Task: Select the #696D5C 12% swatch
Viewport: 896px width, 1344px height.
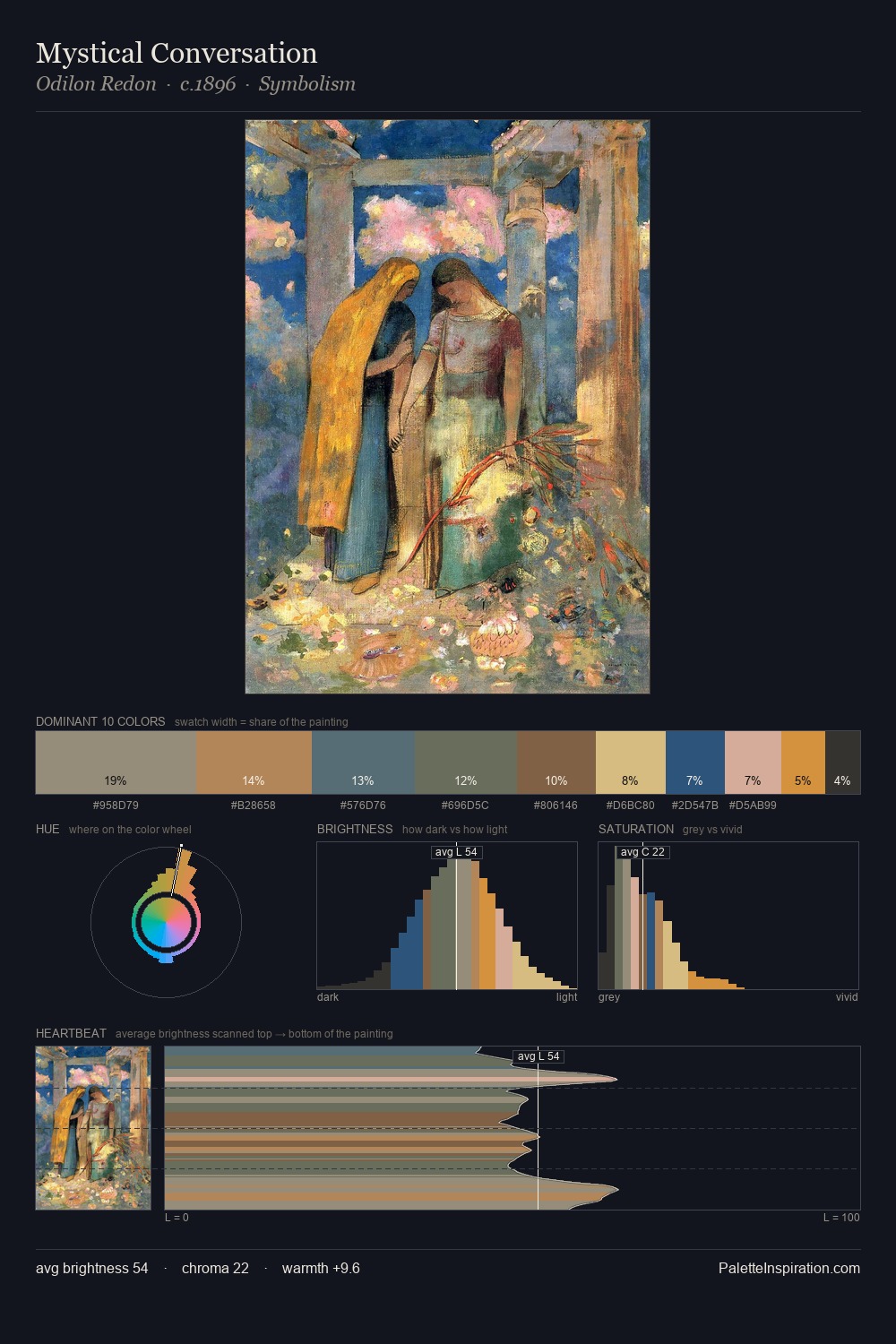Action: click(465, 762)
